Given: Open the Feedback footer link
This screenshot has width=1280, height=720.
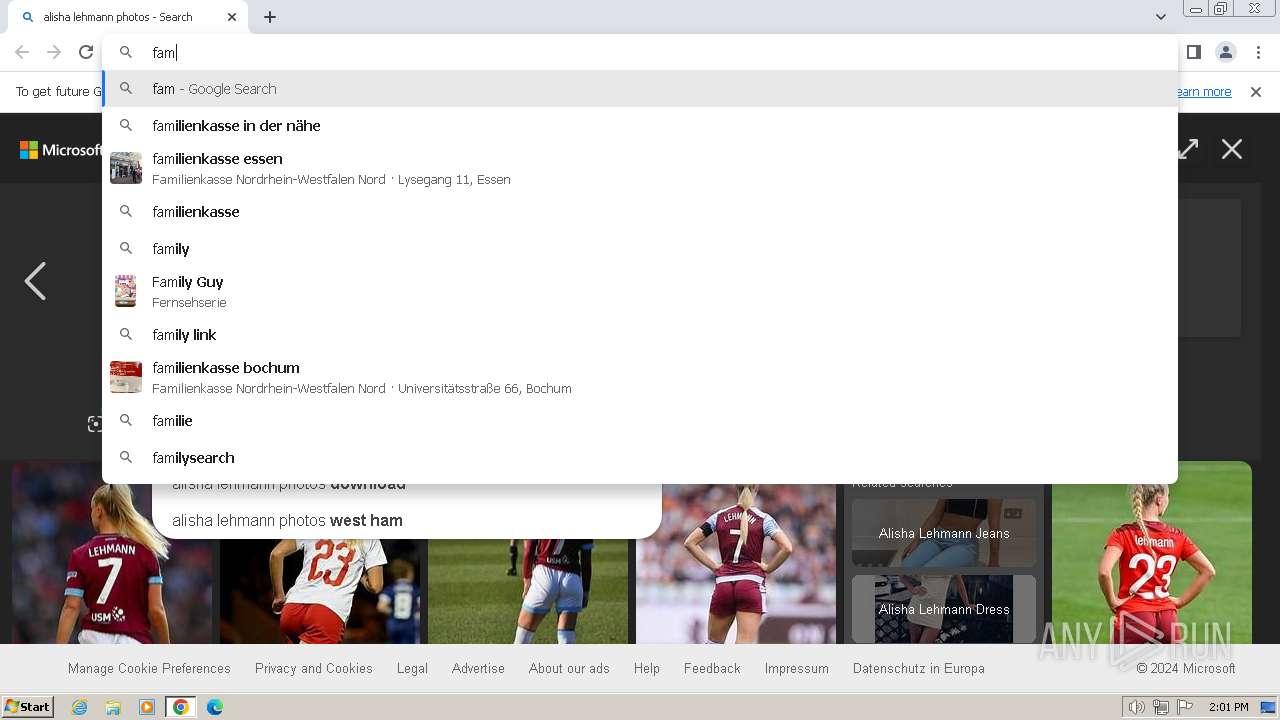Looking at the screenshot, I should pyautogui.click(x=712, y=668).
